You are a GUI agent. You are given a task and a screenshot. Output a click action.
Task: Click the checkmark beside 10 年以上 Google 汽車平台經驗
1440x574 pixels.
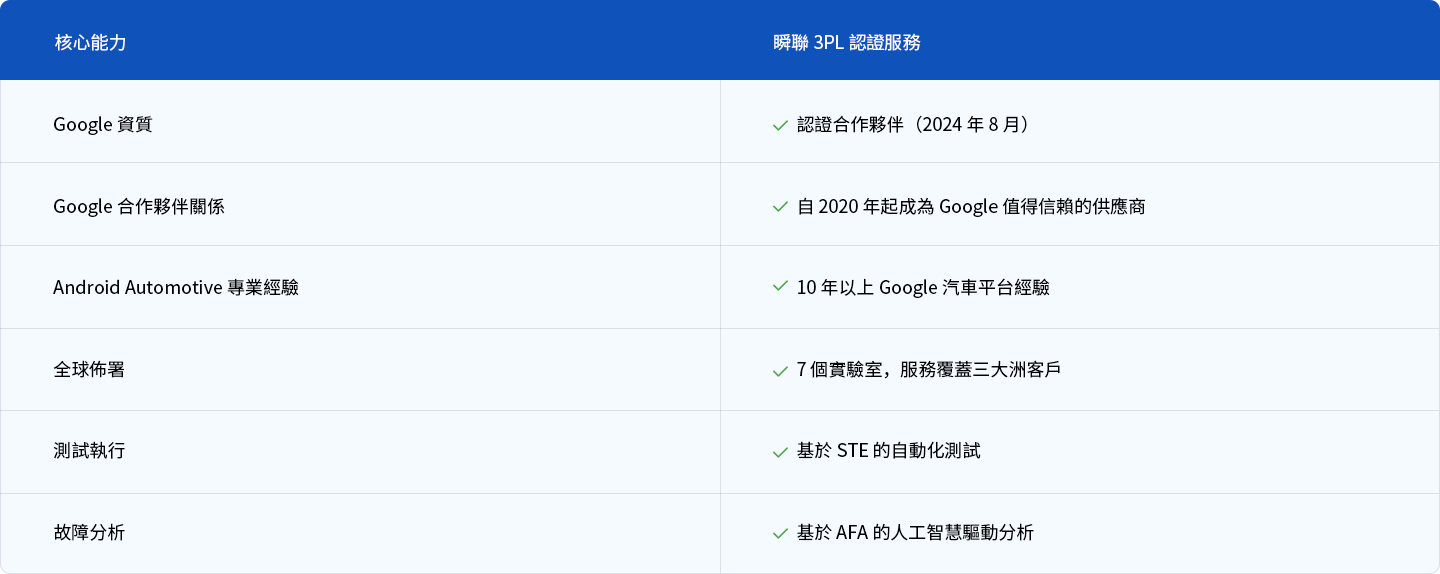click(x=780, y=288)
